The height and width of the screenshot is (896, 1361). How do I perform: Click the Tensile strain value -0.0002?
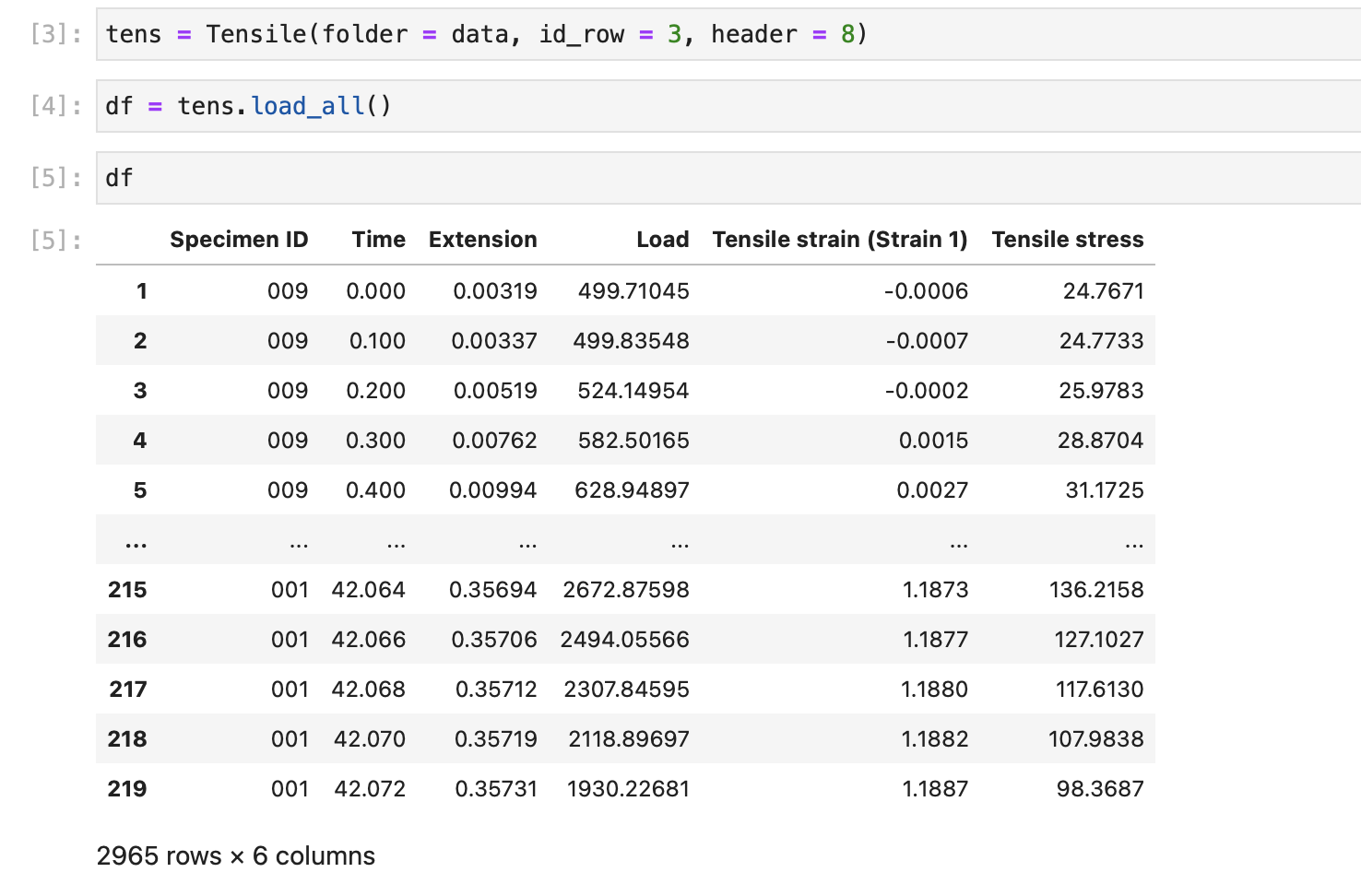[x=927, y=391]
